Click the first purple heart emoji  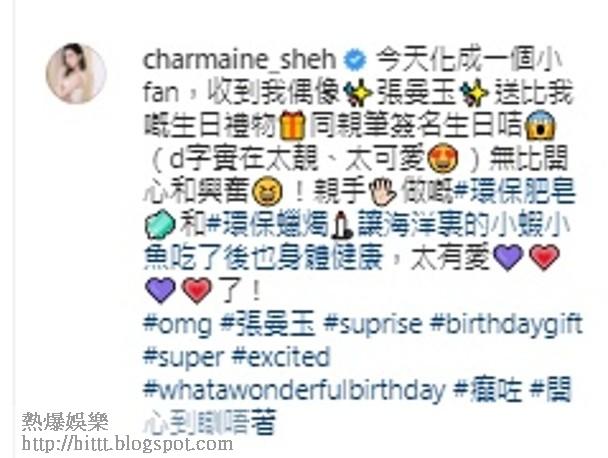(508, 257)
